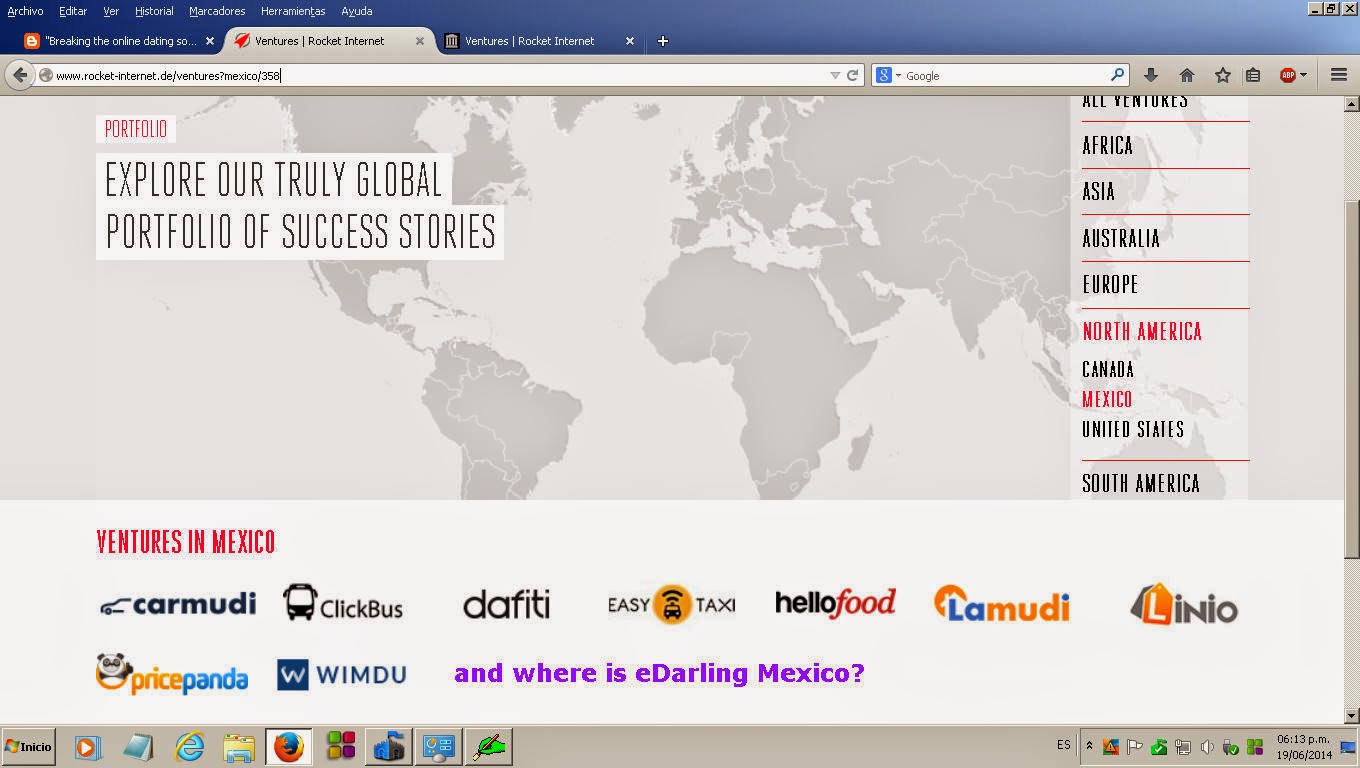Open the Herramientas menu
The width and height of the screenshot is (1360, 768).
(293, 11)
